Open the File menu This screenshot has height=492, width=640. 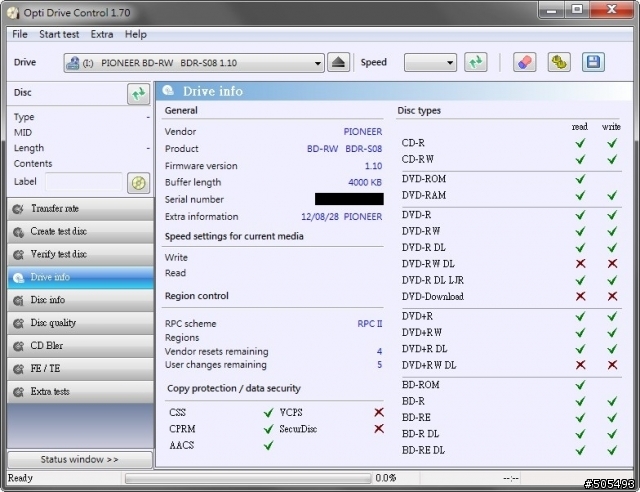click(x=20, y=34)
